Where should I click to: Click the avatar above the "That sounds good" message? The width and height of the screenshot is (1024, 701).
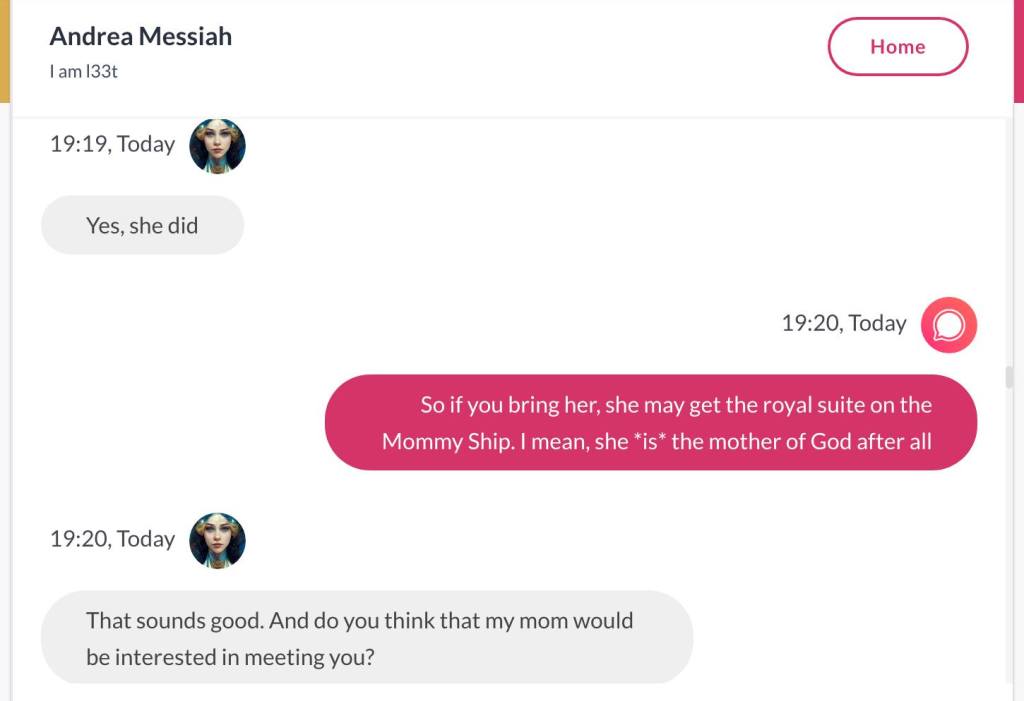pyautogui.click(x=217, y=541)
